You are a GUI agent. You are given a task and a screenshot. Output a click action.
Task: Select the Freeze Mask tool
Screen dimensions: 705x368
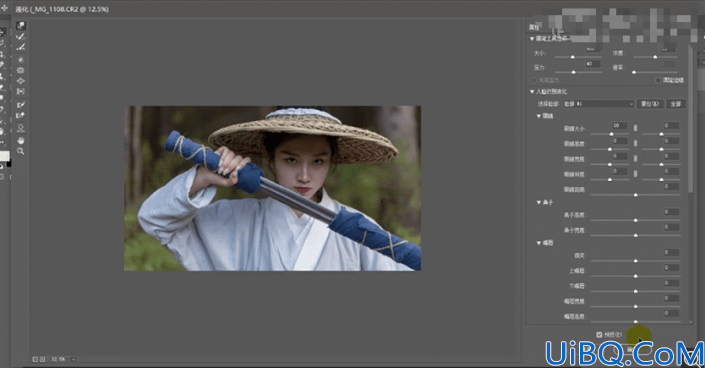[21, 105]
